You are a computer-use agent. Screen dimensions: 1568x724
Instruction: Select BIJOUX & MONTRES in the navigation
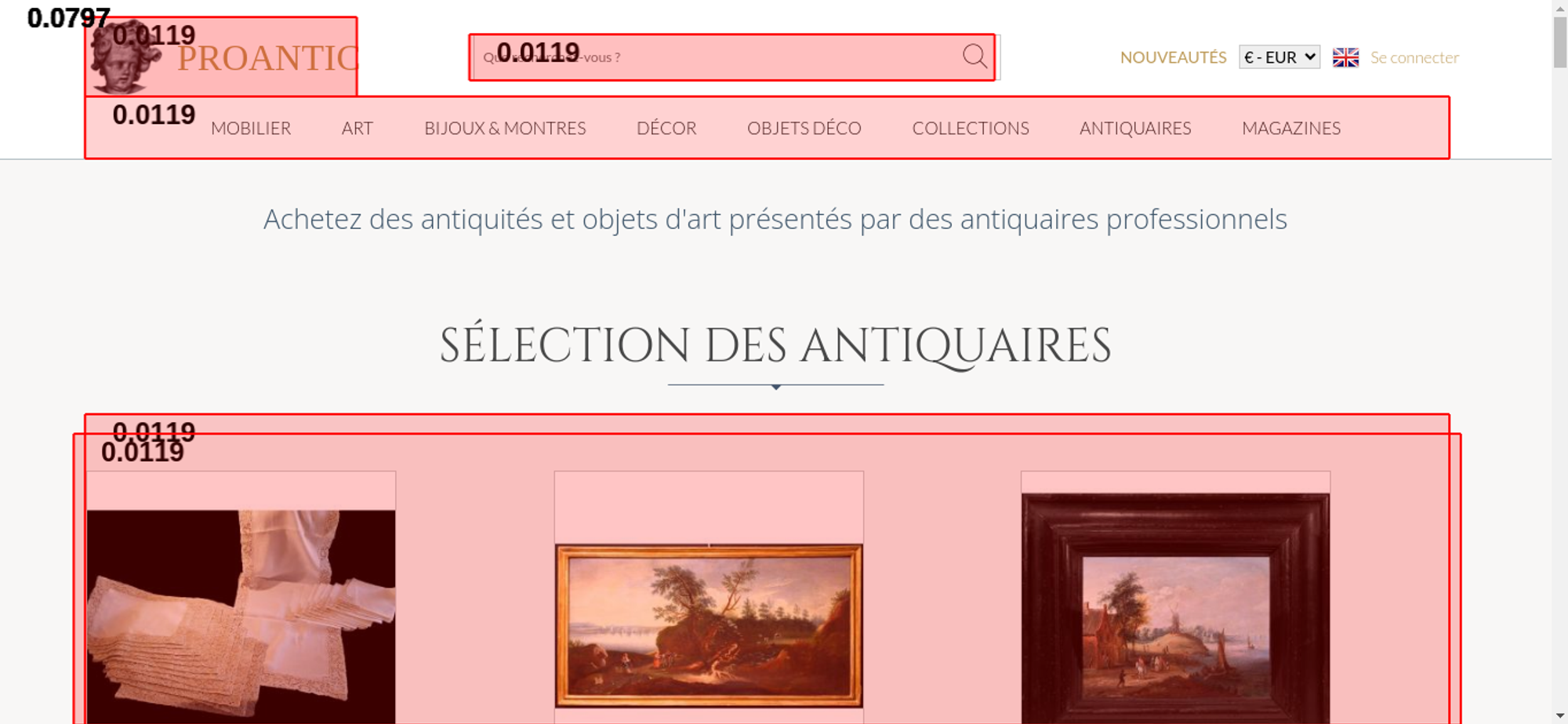pyautogui.click(x=505, y=128)
